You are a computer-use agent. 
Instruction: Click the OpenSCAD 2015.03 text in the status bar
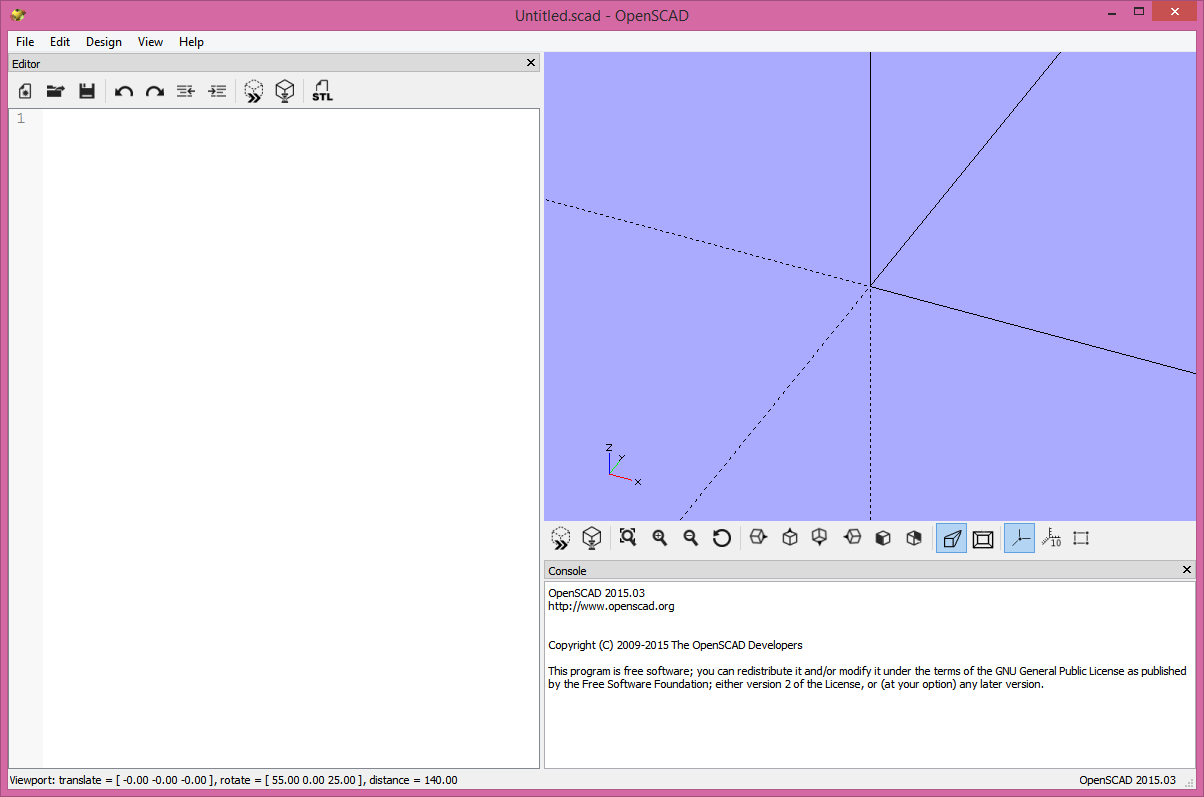[1127, 780]
